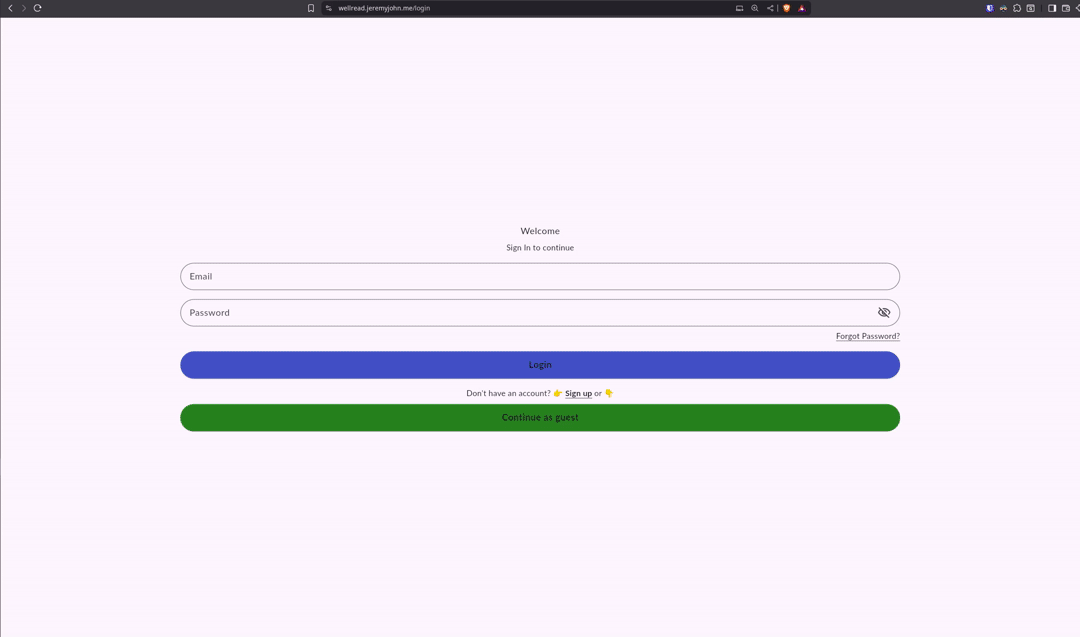Open the Forgot Password? link
Screen dimensions: 1080x637
point(867,337)
